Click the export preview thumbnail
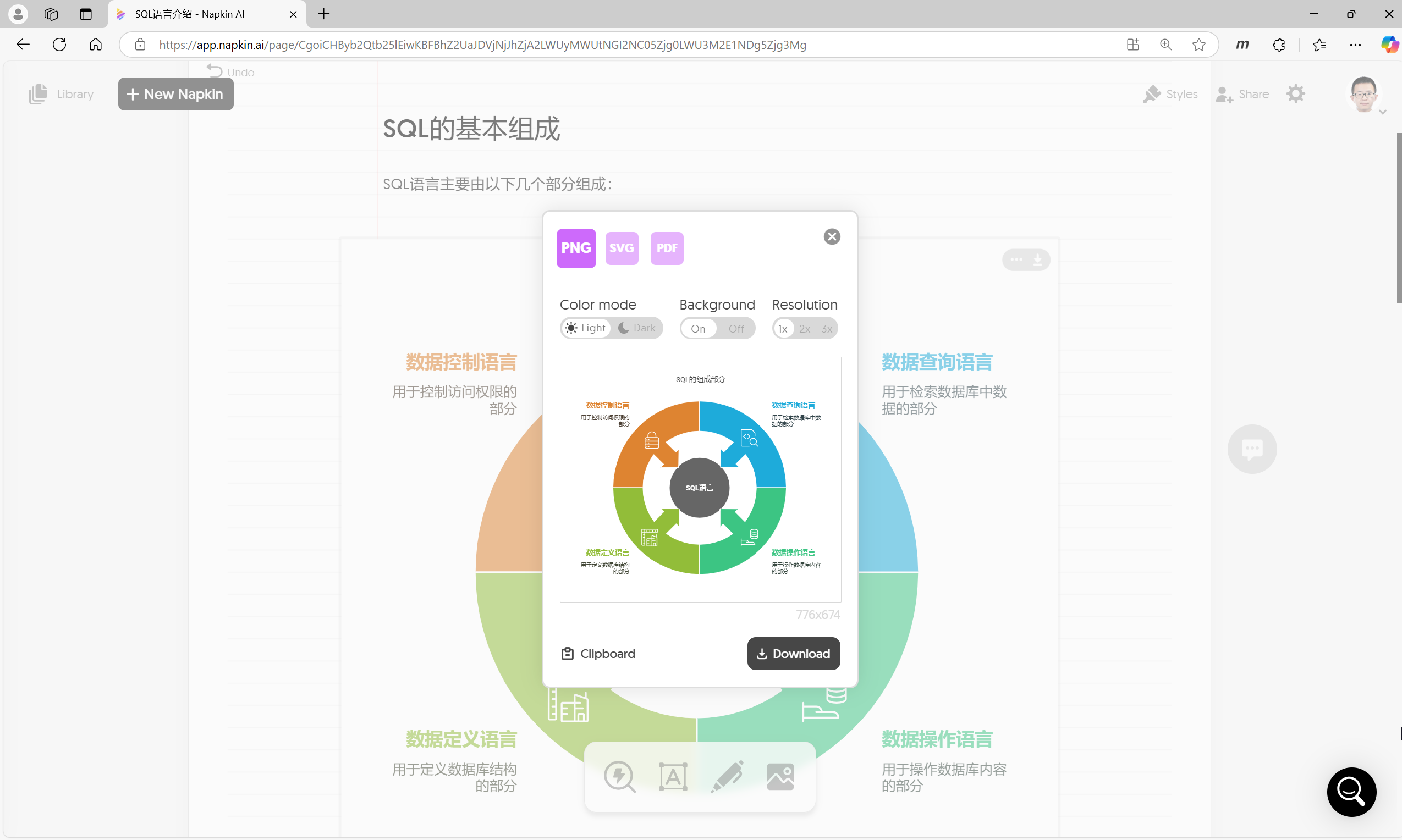This screenshot has height=840, width=1402. click(700, 479)
